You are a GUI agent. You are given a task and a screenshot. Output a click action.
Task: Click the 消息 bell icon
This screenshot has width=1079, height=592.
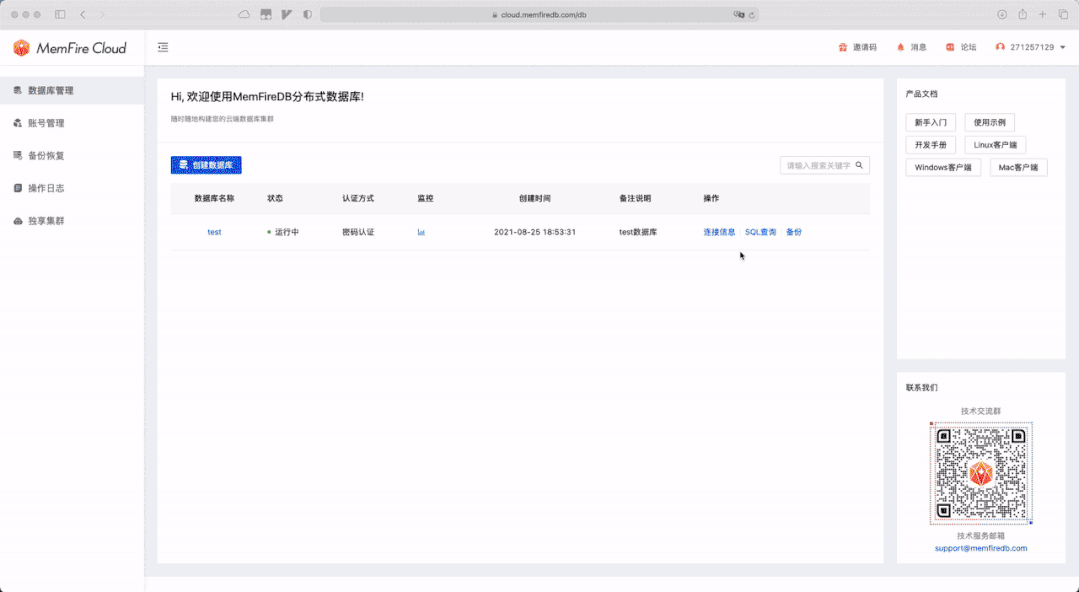[901, 47]
